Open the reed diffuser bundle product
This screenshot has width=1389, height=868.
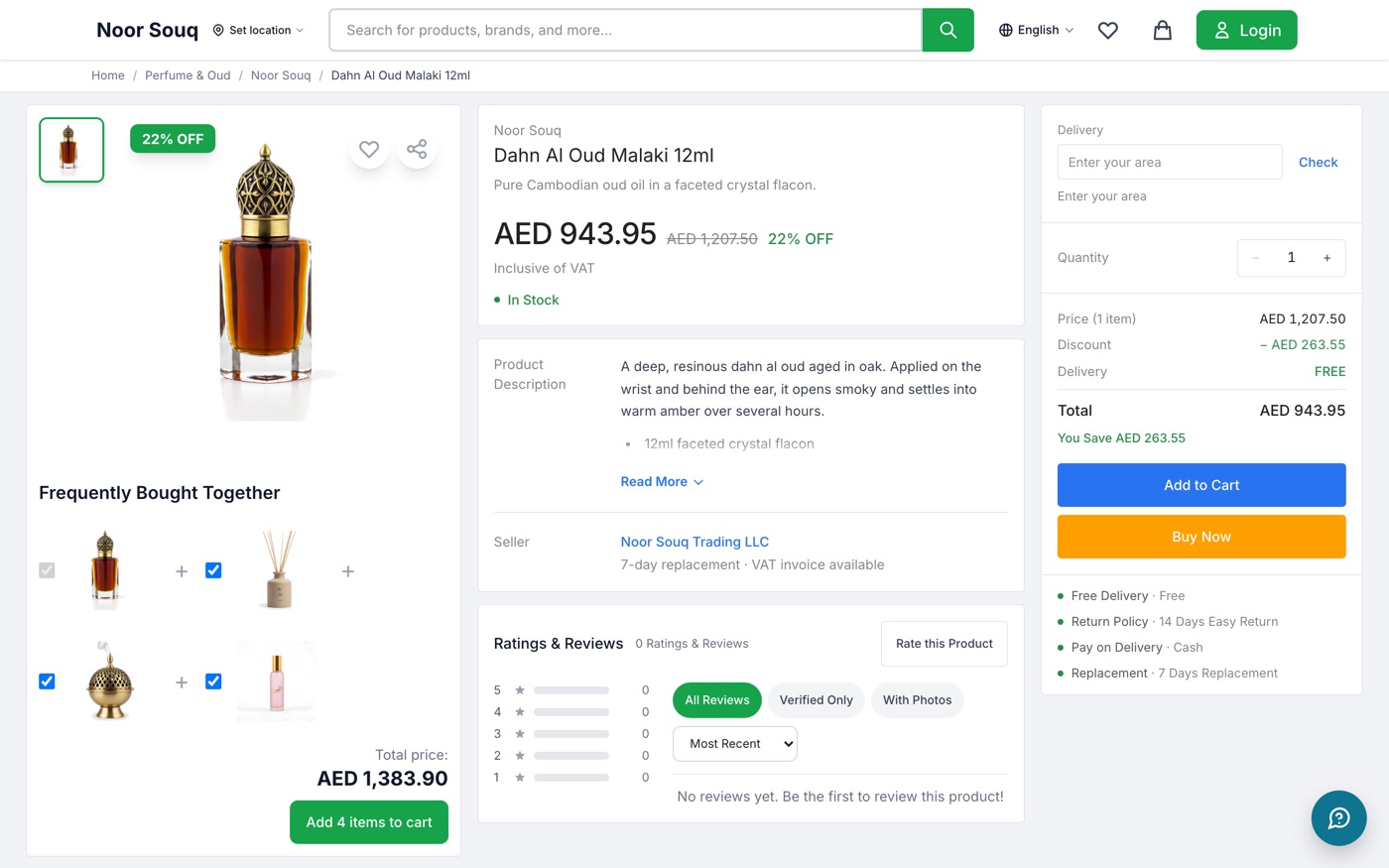[279, 570]
